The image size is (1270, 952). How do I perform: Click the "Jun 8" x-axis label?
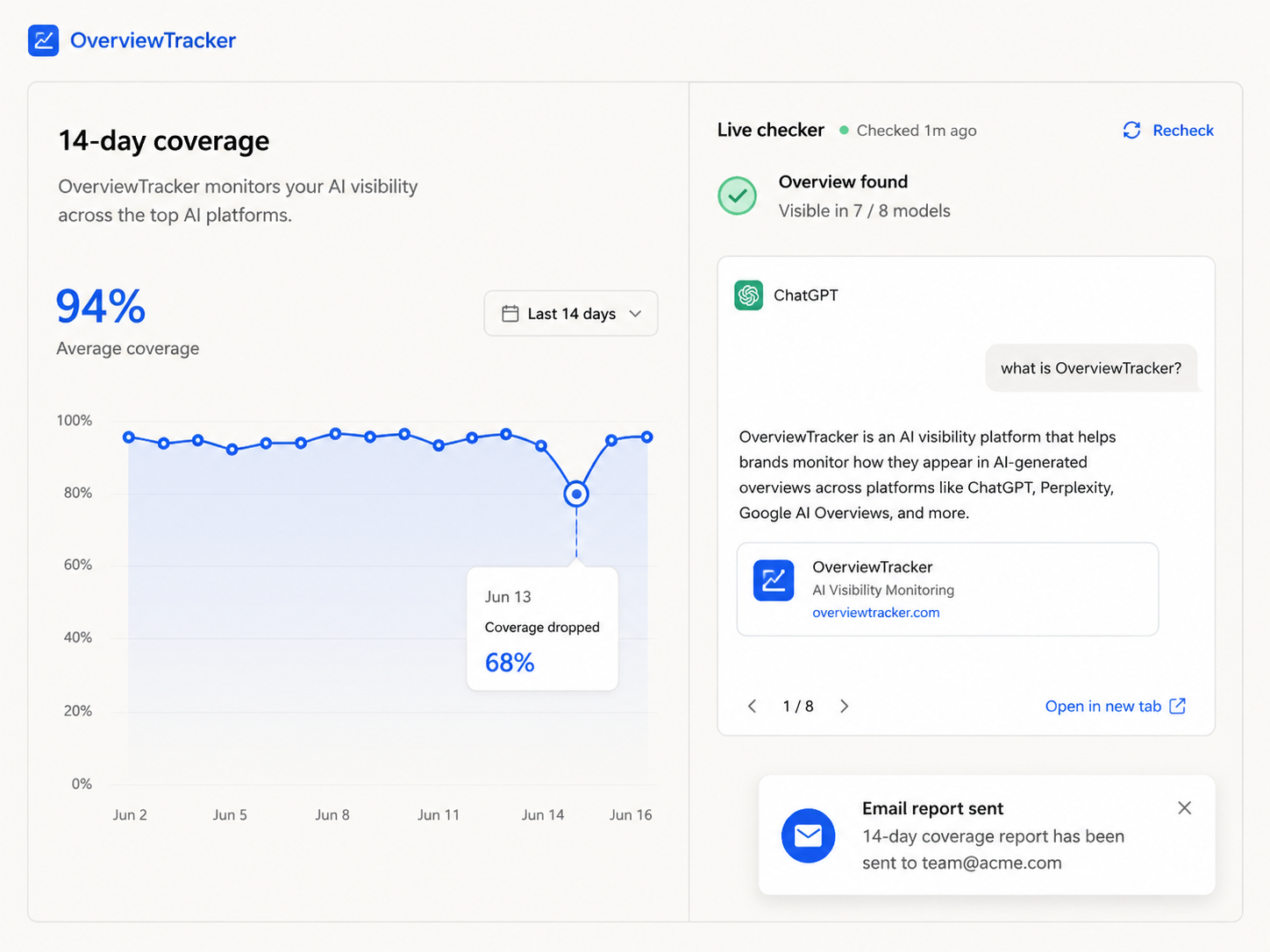[332, 815]
